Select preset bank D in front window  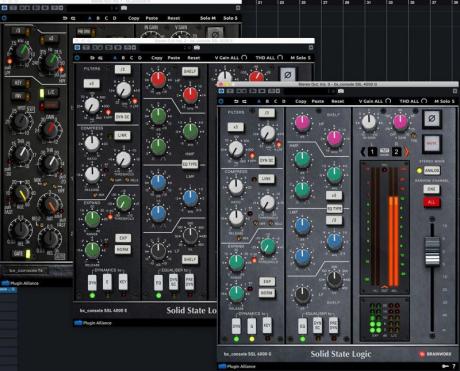(x=284, y=101)
